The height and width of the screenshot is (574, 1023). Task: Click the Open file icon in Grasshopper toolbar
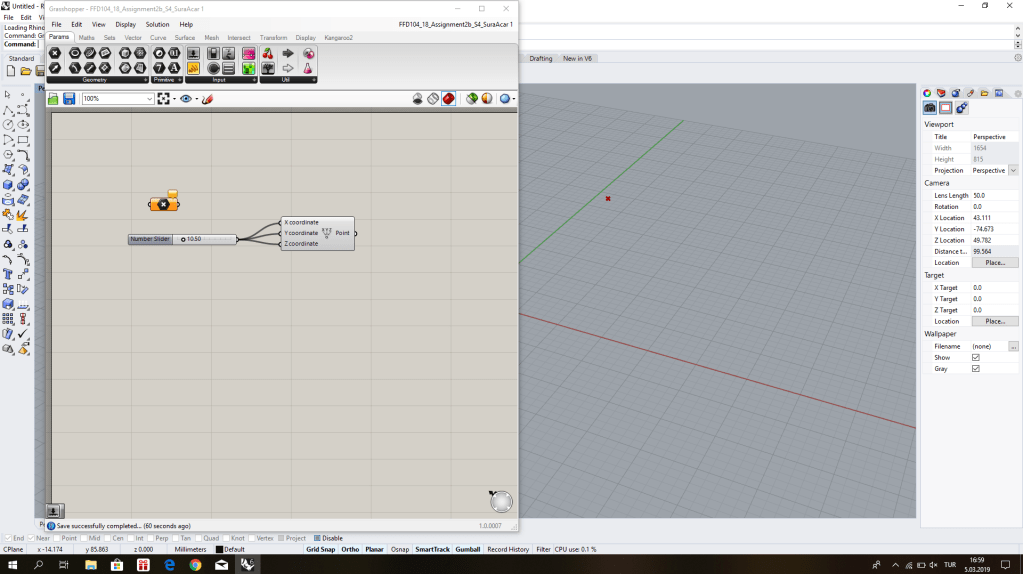(54, 99)
